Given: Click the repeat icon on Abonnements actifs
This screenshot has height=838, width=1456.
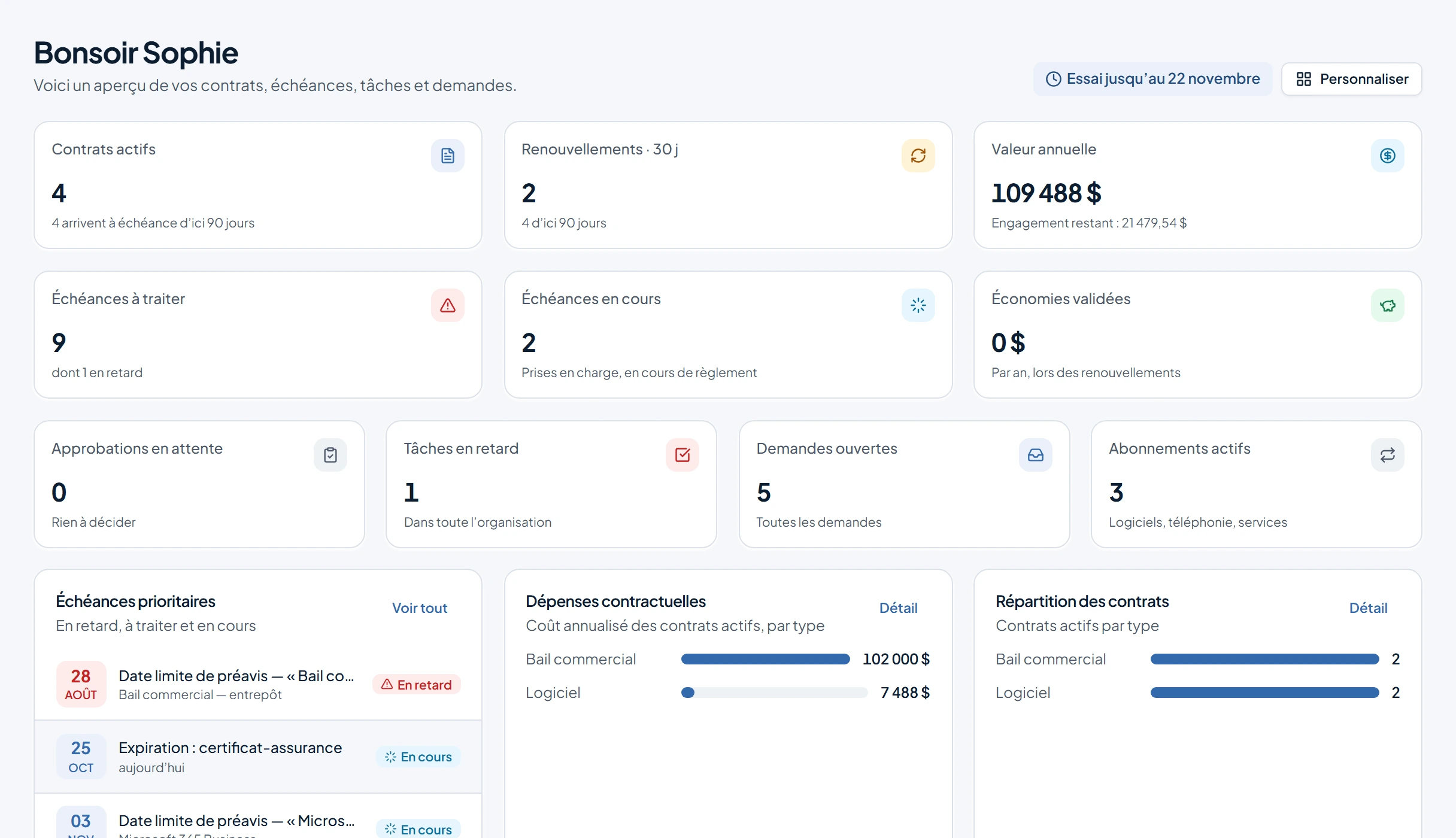Looking at the screenshot, I should [x=1387, y=455].
